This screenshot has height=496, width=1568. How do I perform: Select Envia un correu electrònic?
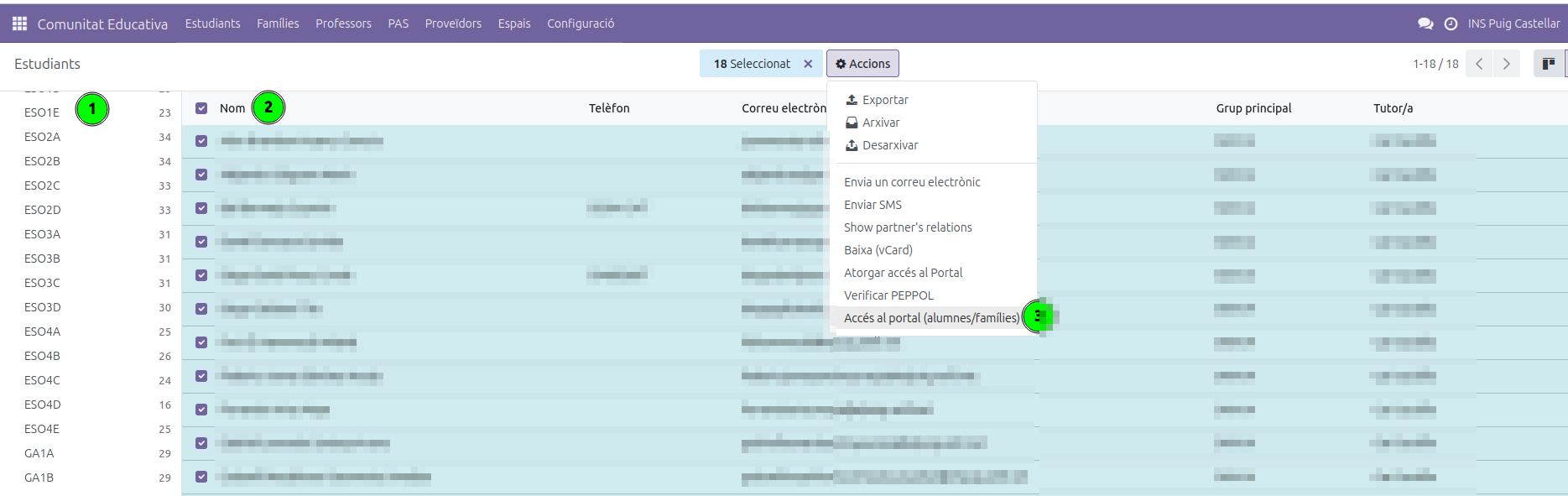[912, 182]
